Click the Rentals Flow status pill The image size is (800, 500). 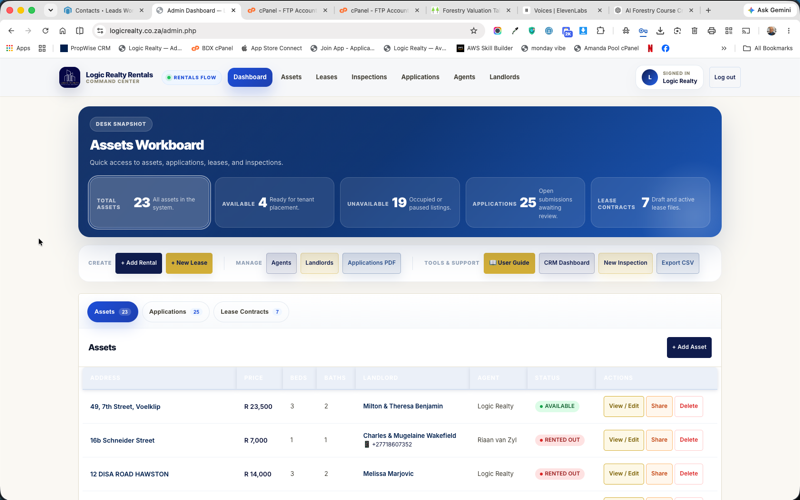(192, 78)
